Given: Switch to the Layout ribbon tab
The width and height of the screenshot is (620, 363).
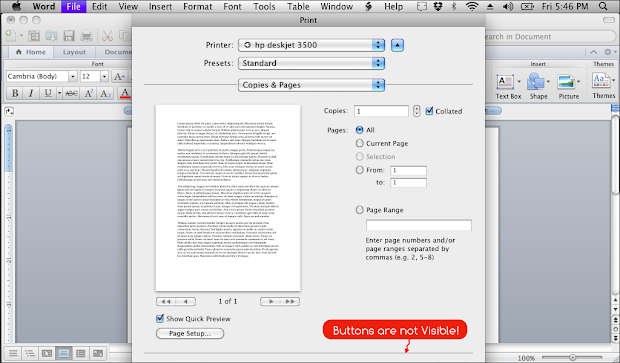Looking at the screenshot, I should pyautogui.click(x=74, y=52).
